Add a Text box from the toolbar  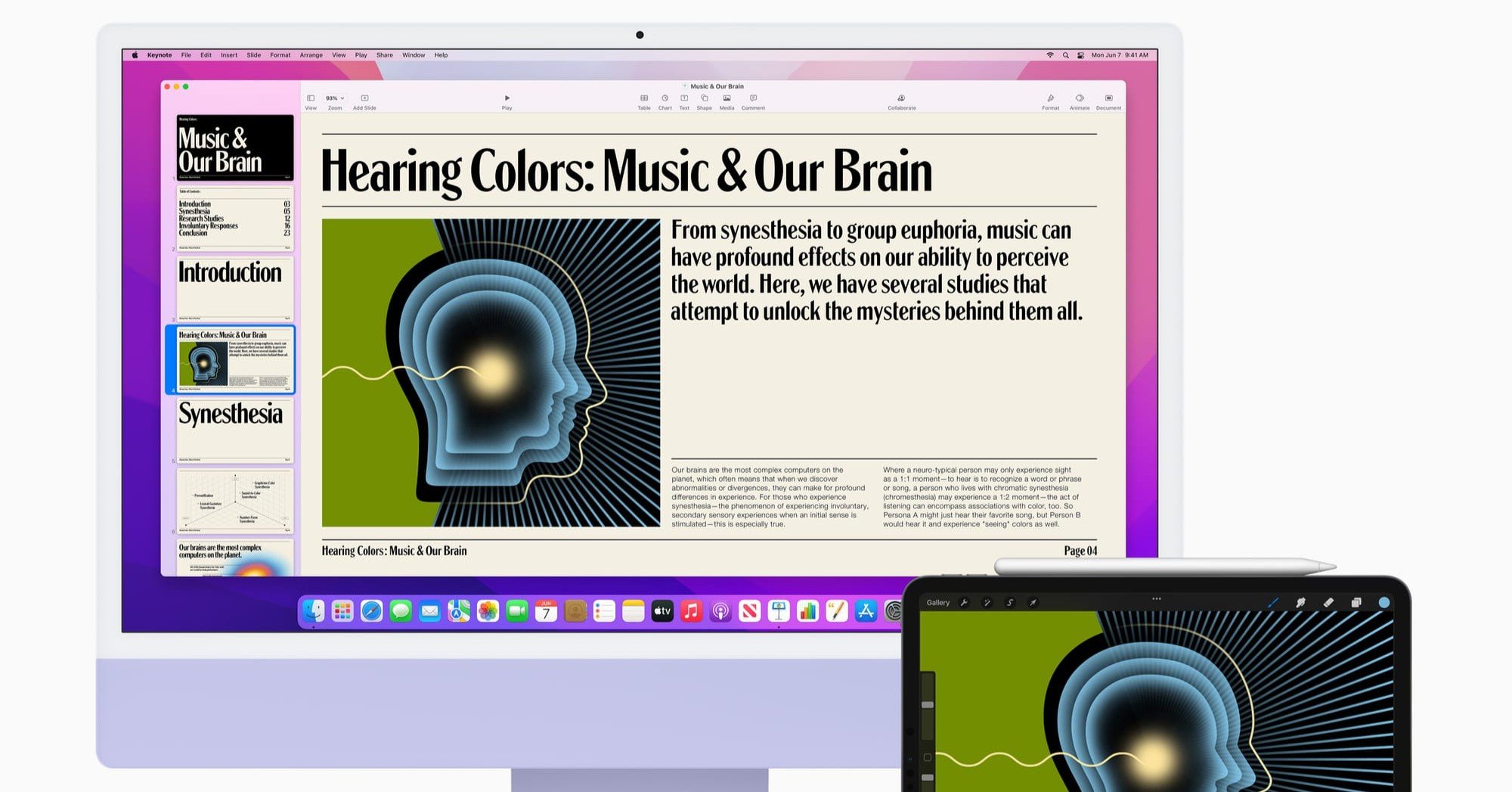coord(684,101)
